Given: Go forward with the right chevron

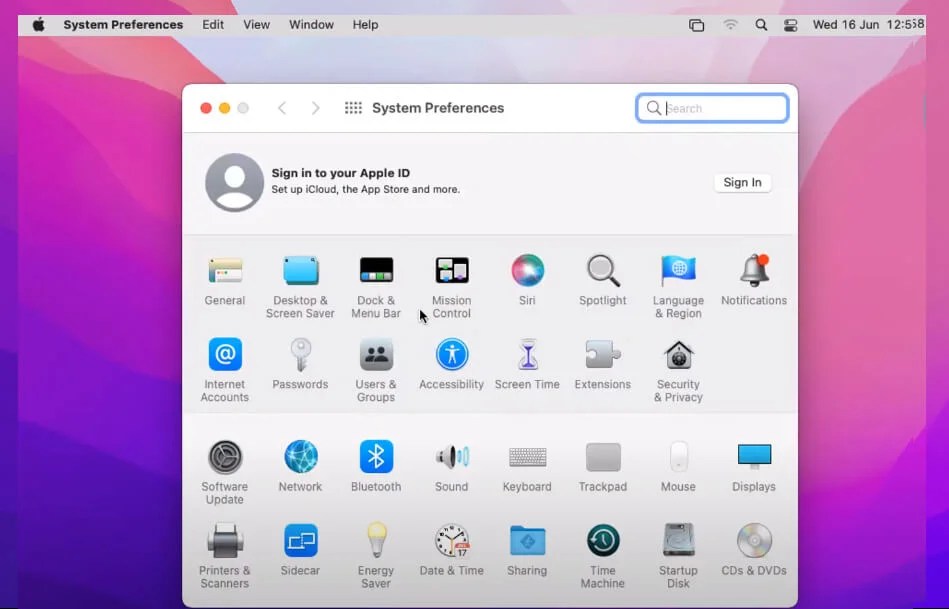Looking at the screenshot, I should point(315,108).
